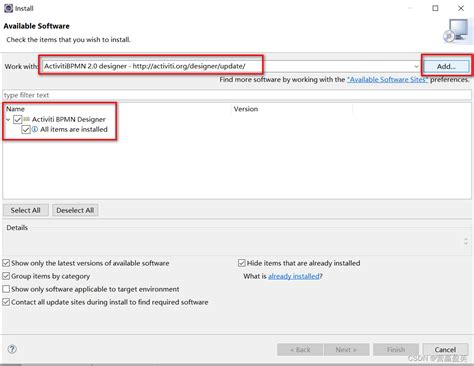Open the help question mark icon
The width and height of the screenshot is (474, 366).
tap(12, 349)
